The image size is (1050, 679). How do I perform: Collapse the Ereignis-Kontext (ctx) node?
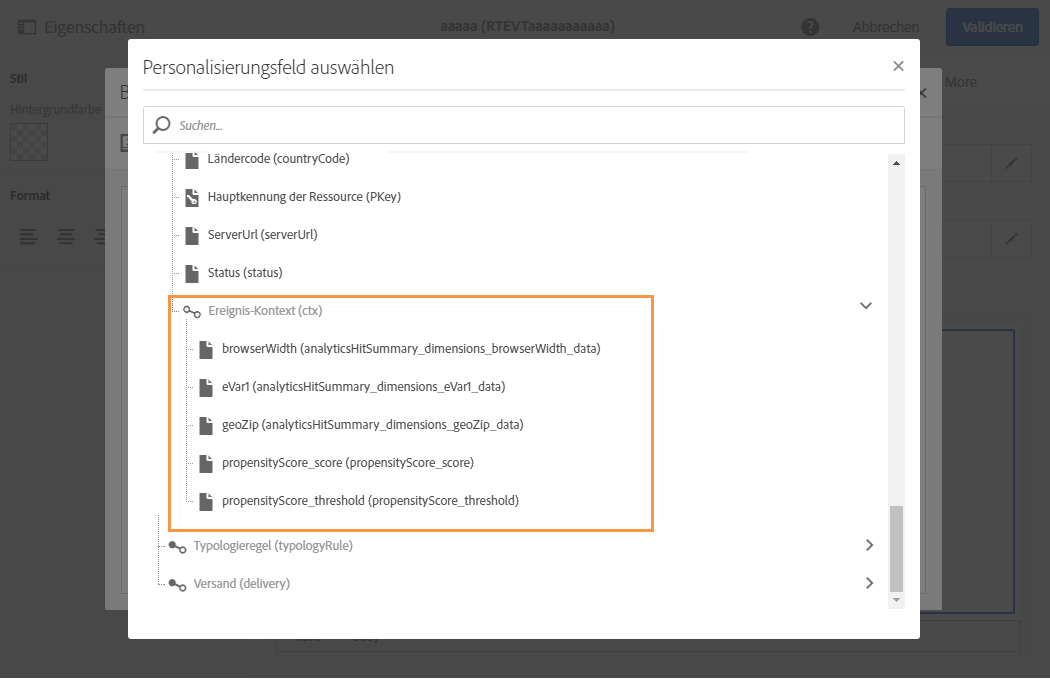point(866,306)
